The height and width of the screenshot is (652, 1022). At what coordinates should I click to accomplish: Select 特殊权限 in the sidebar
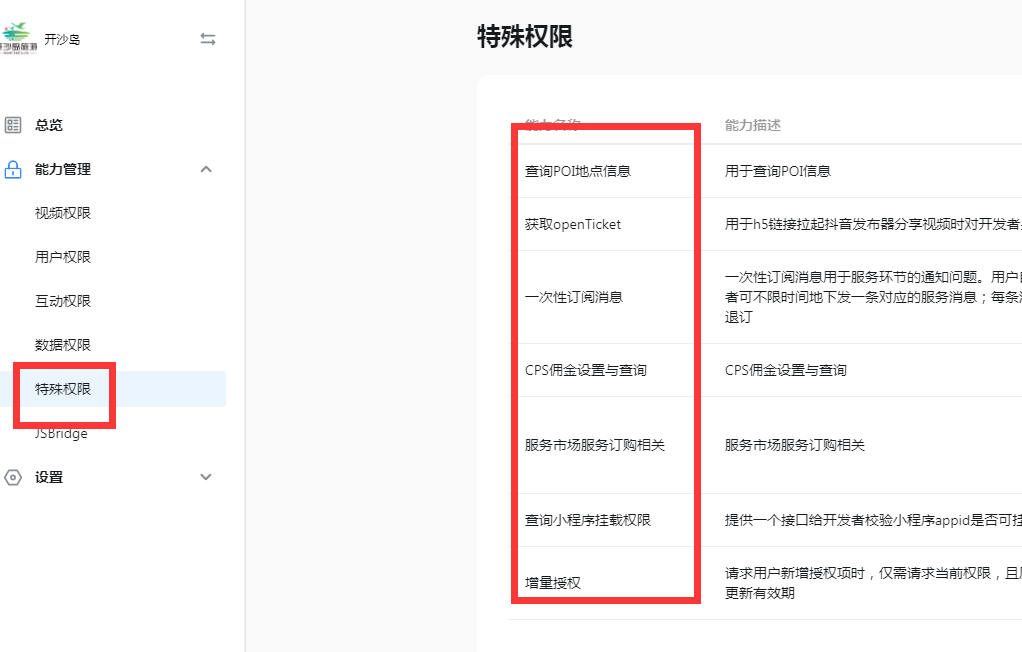coord(63,389)
